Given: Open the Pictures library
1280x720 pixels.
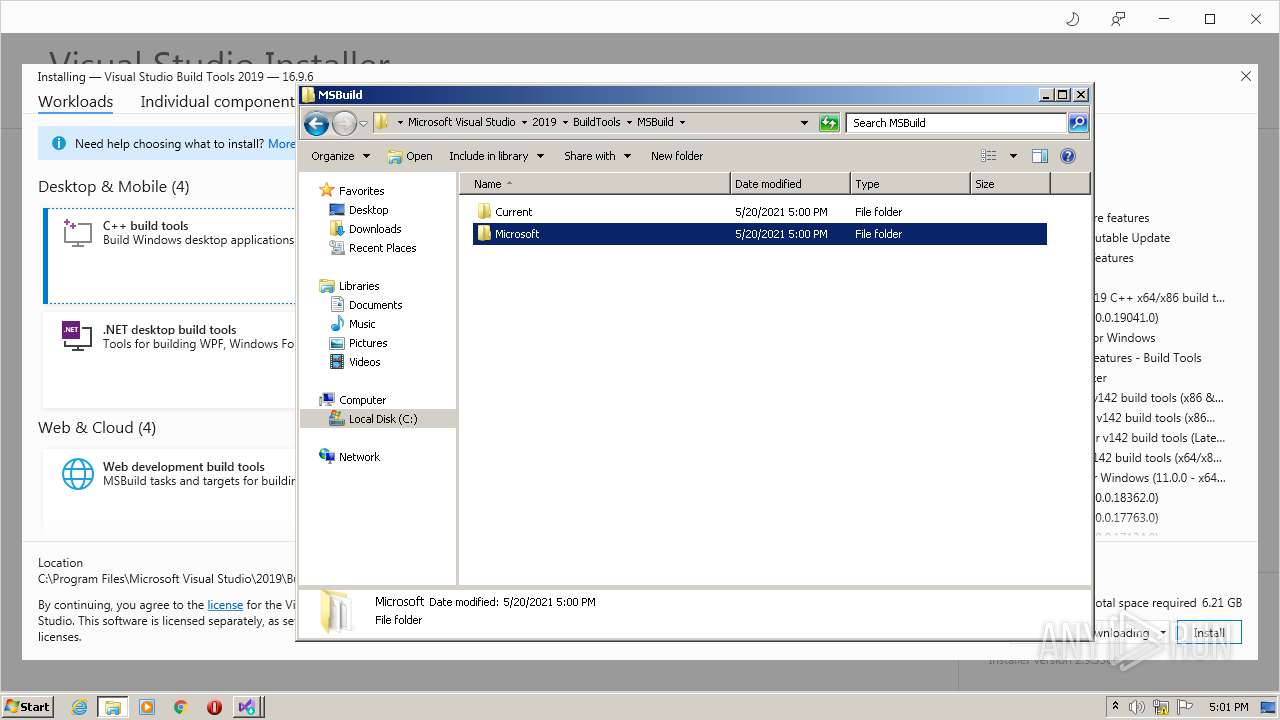Looking at the screenshot, I should pos(368,343).
